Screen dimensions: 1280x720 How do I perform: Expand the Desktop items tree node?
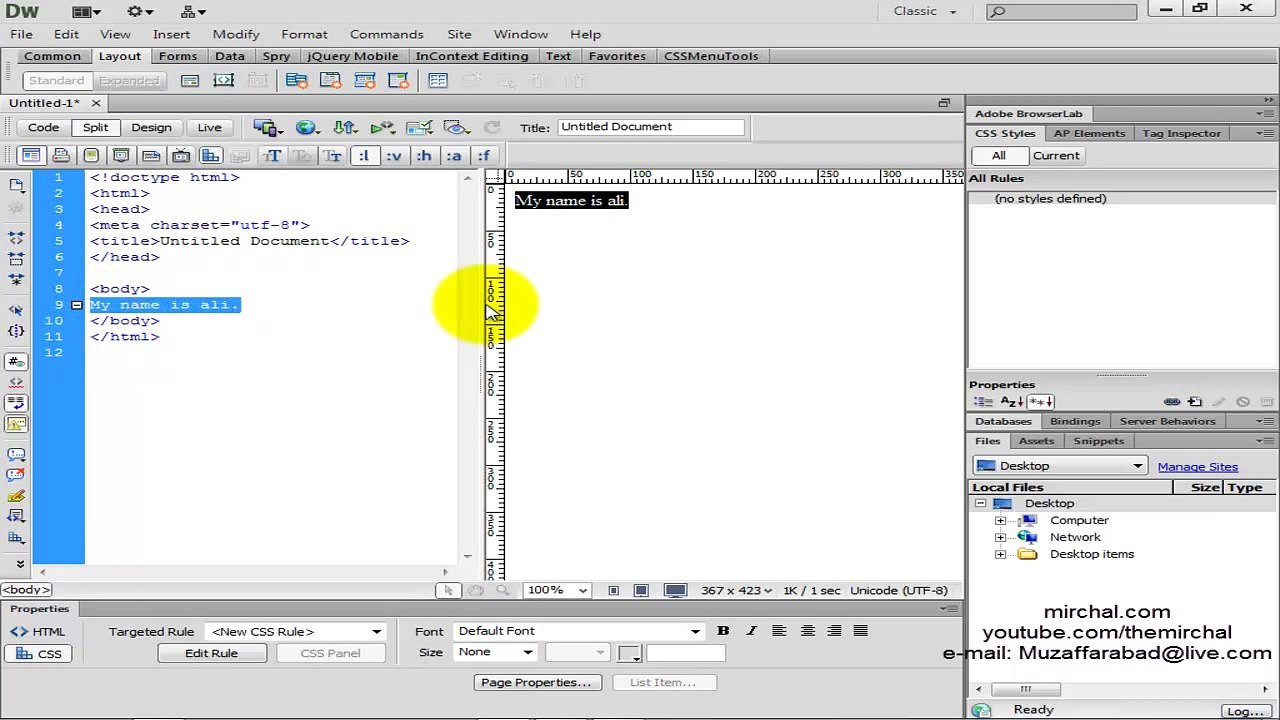(x=1000, y=555)
